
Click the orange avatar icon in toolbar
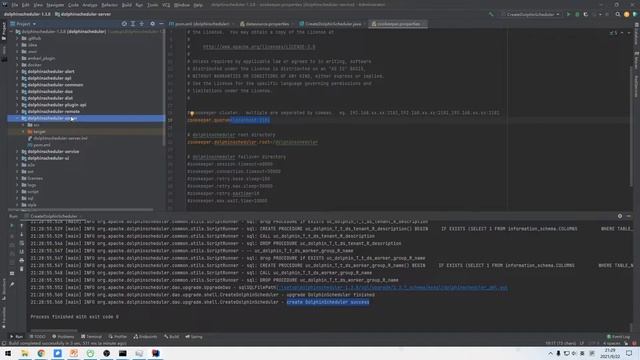(627, 14)
